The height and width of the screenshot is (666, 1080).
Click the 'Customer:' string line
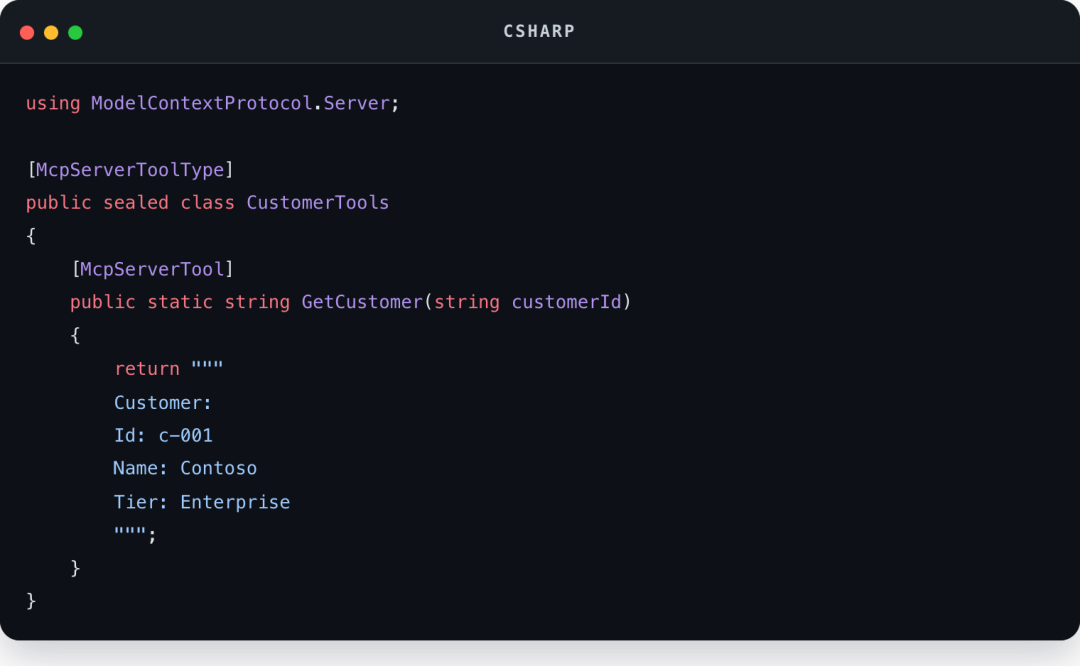[x=163, y=402]
